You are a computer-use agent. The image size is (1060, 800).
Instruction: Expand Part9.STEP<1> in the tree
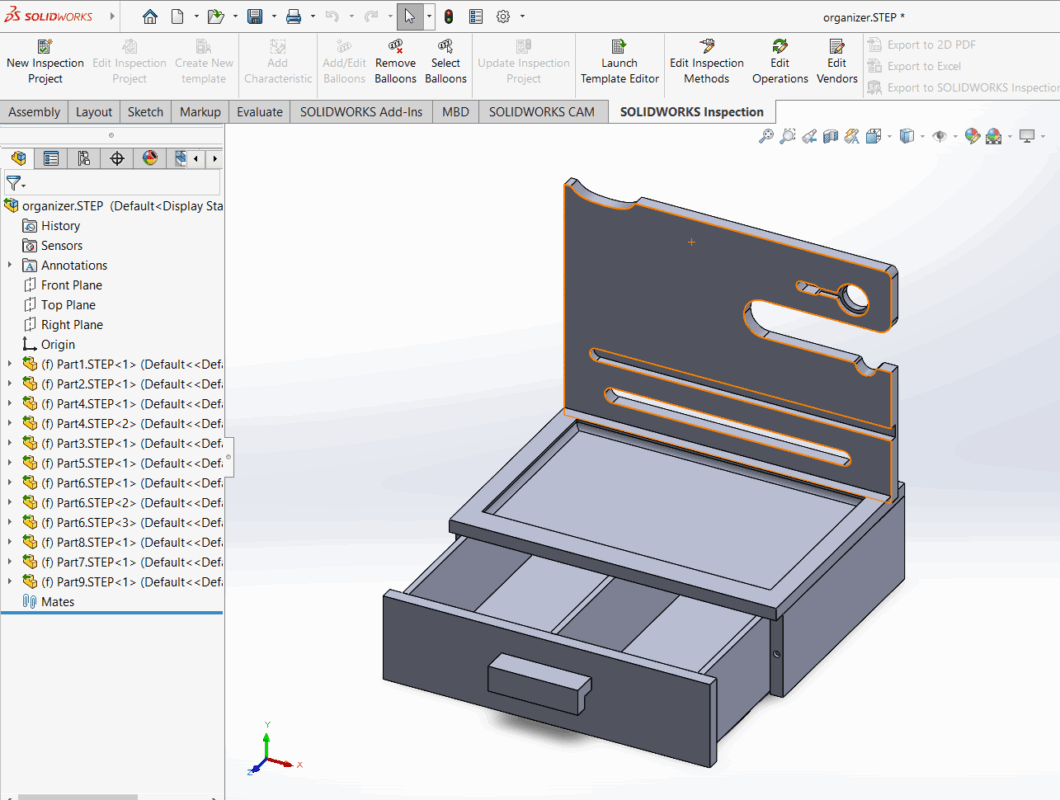click(x=9, y=582)
